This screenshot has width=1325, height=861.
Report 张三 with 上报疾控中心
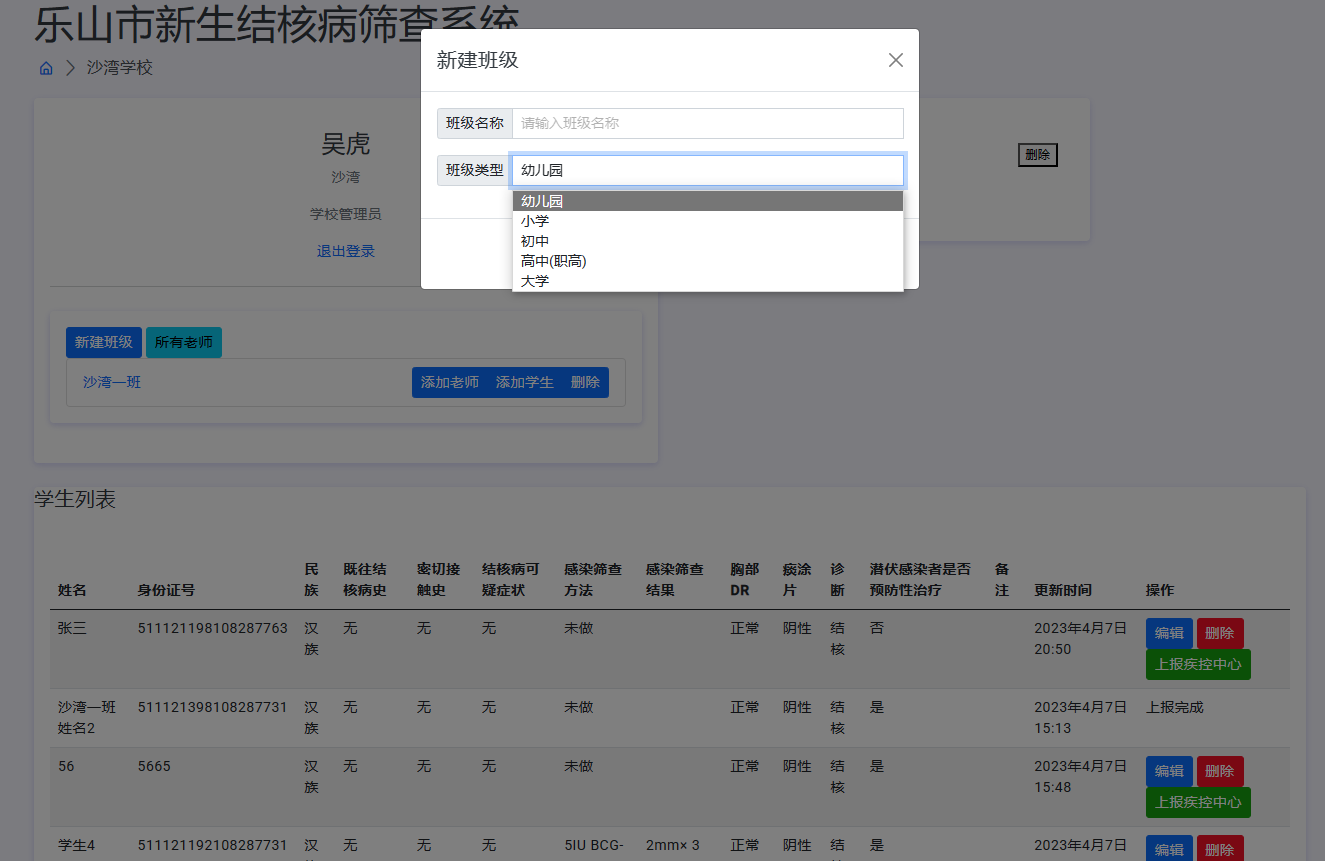tap(1198, 664)
